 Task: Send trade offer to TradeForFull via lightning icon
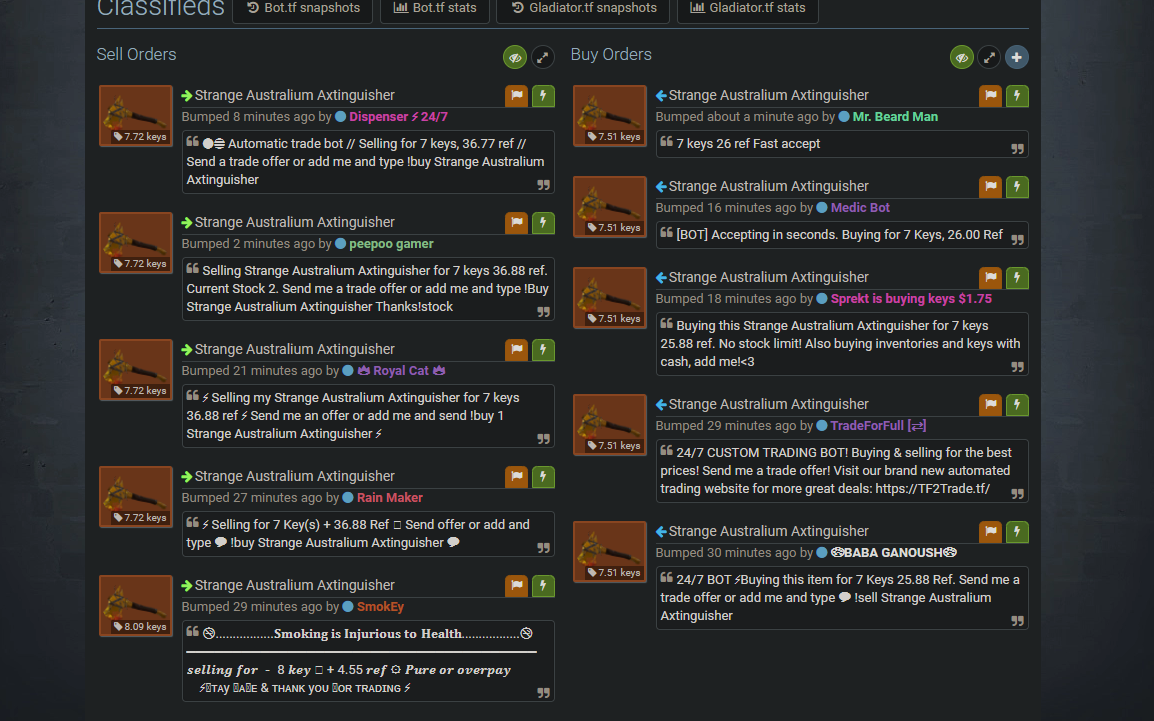(1017, 405)
